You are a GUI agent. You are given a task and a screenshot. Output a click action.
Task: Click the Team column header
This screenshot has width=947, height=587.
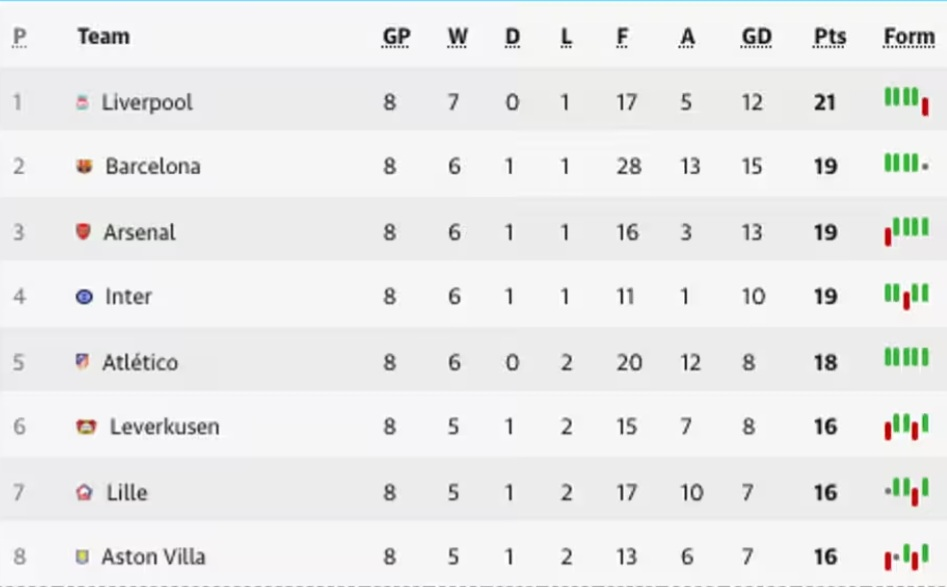(103, 37)
